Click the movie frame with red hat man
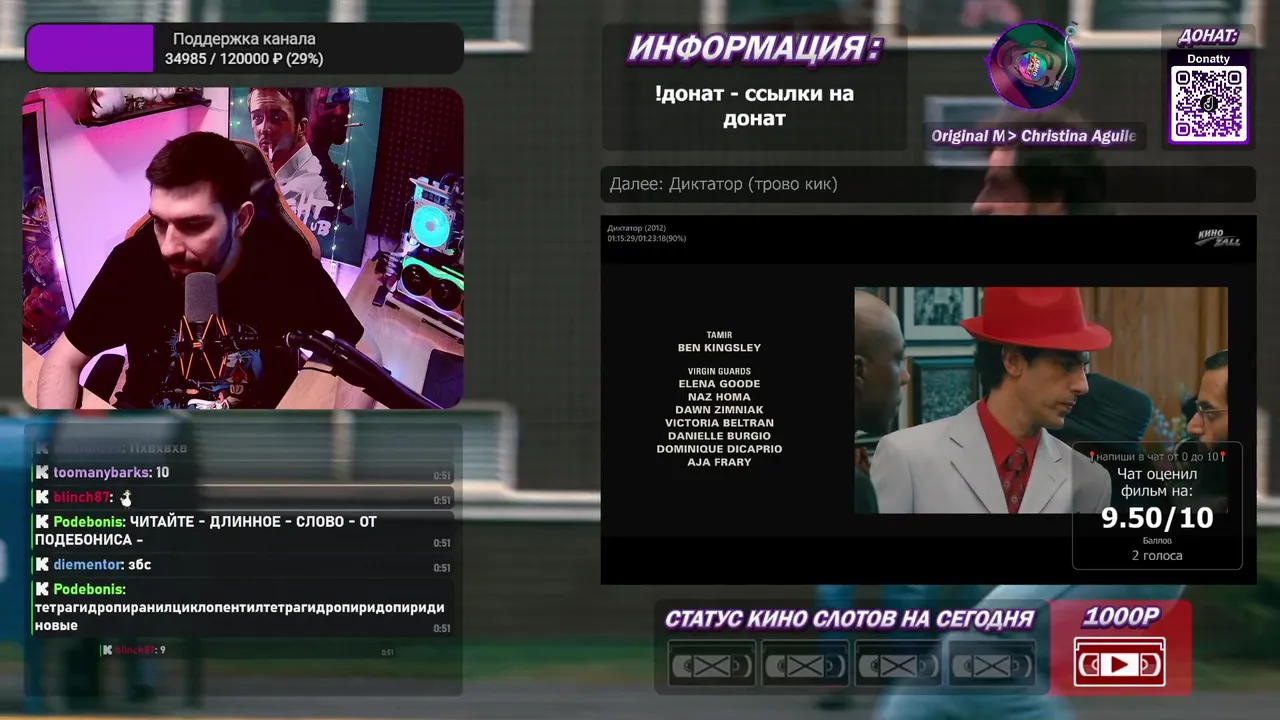The image size is (1280, 720). tap(1040, 400)
